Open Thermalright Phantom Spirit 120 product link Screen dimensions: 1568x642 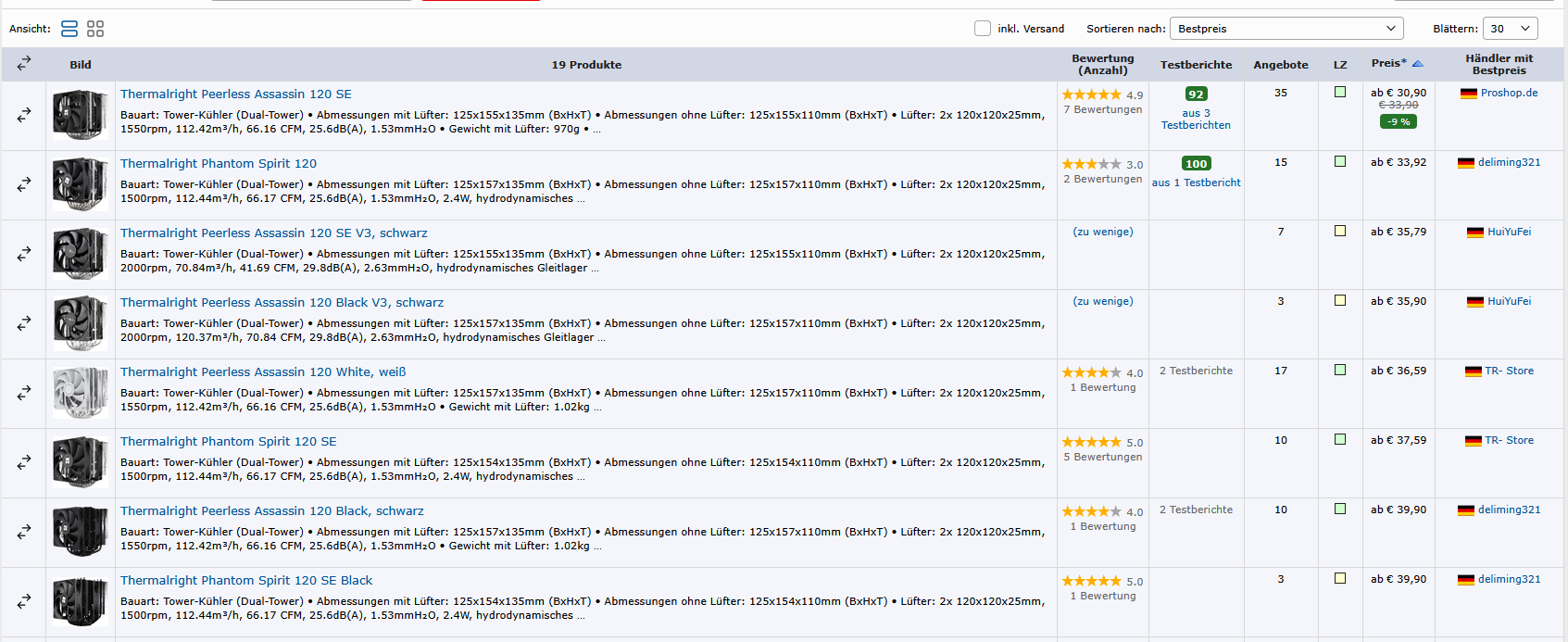[x=219, y=163]
